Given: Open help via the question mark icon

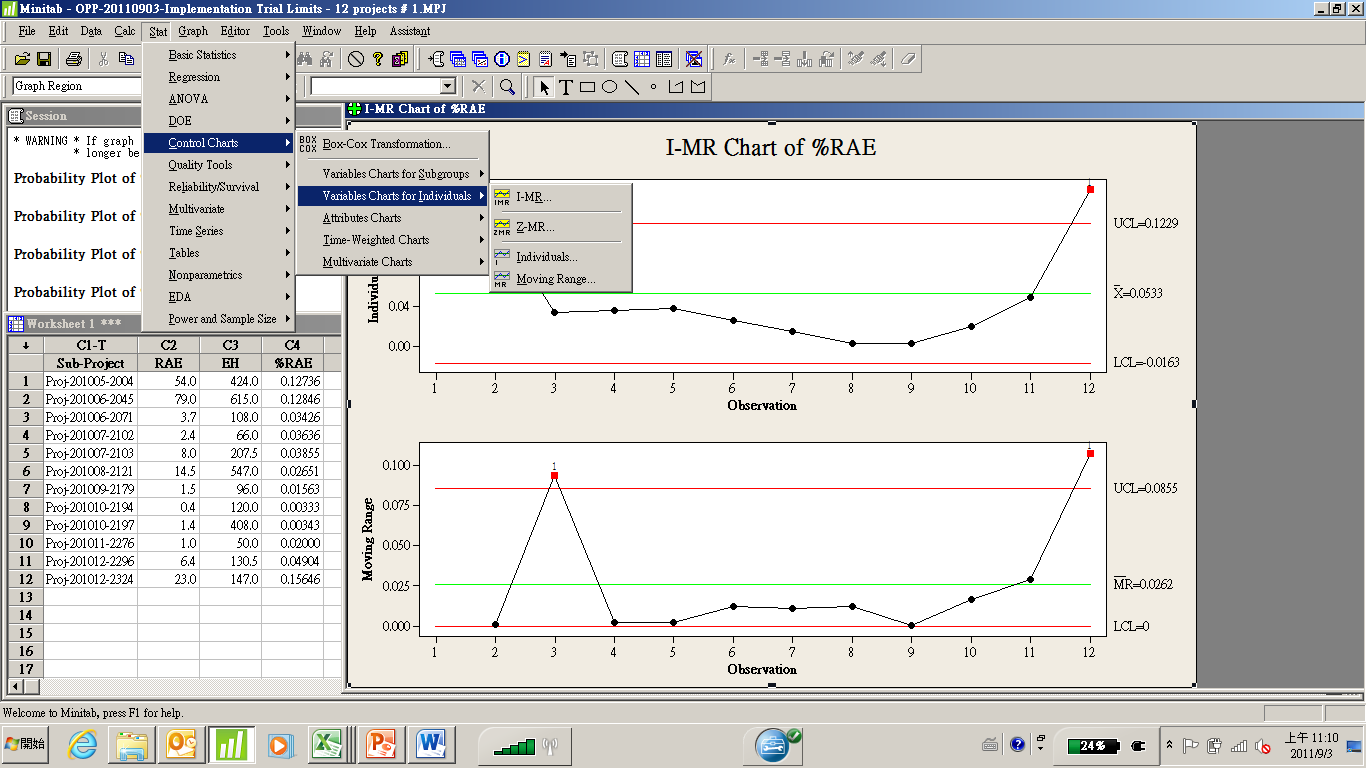Looking at the screenshot, I should click(378, 59).
